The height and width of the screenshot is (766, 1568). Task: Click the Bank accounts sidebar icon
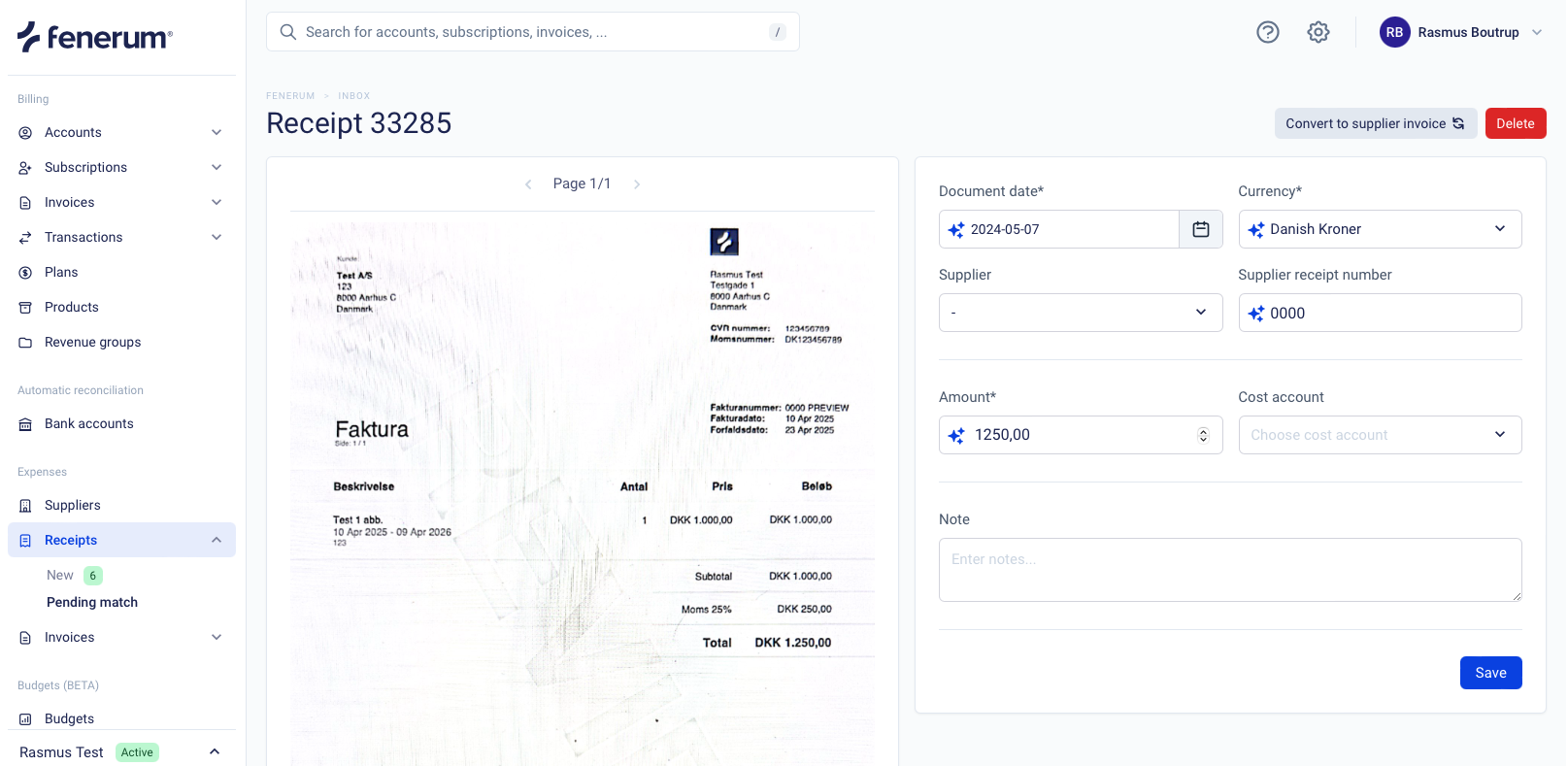pyautogui.click(x=26, y=424)
